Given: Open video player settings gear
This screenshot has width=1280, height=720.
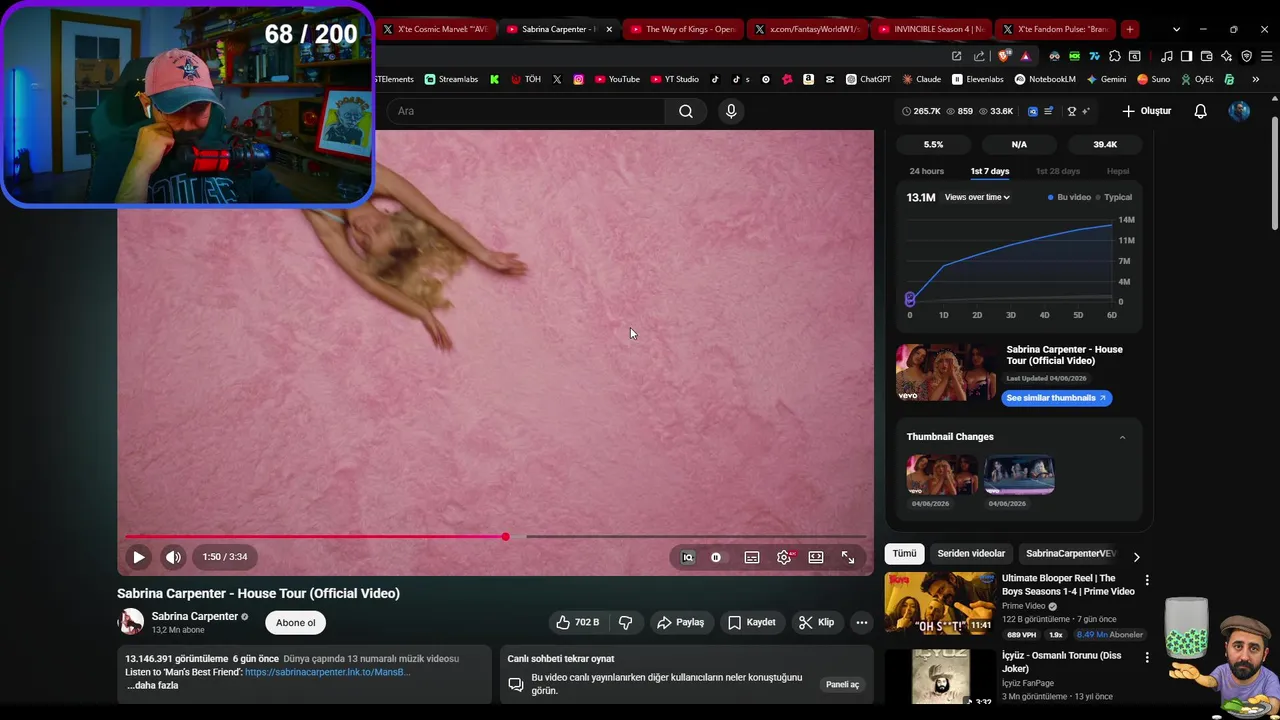Looking at the screenshot, I should [784, 557].
